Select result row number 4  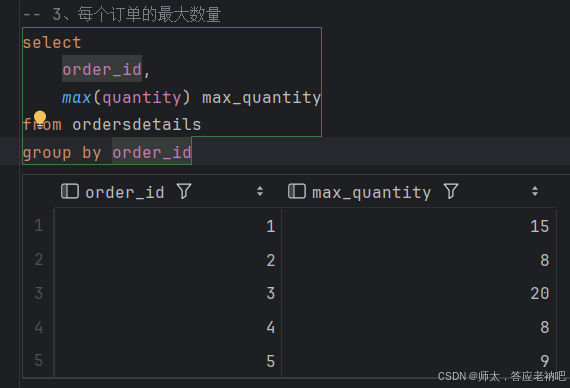pyautogui.click(x=39, y=327)
